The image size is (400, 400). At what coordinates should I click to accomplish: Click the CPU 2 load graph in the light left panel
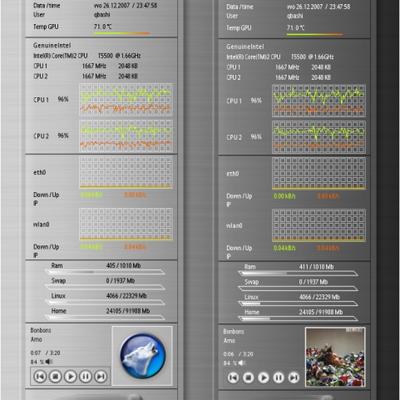point(126,136)
